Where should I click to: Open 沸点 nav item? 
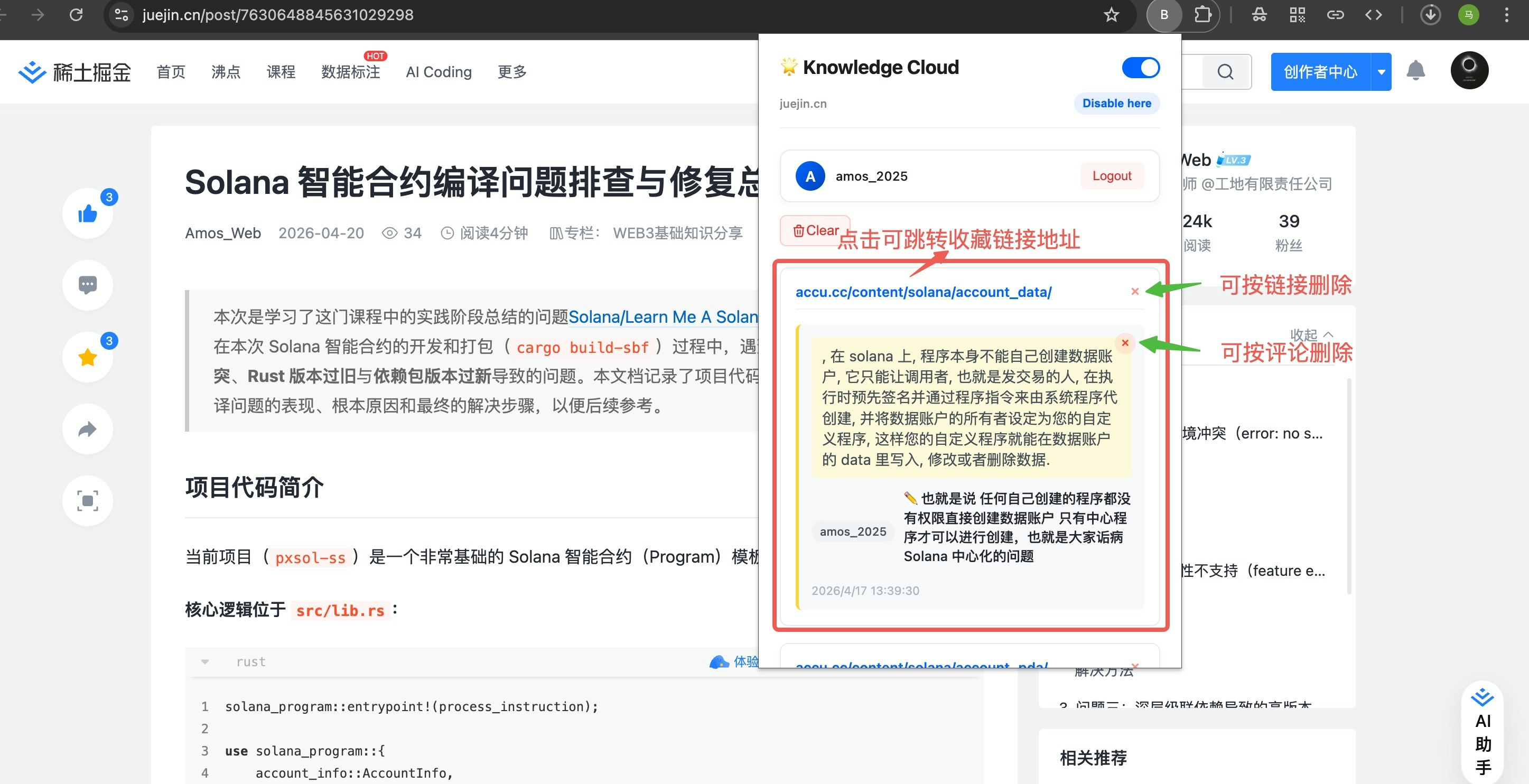pos(226,72)
